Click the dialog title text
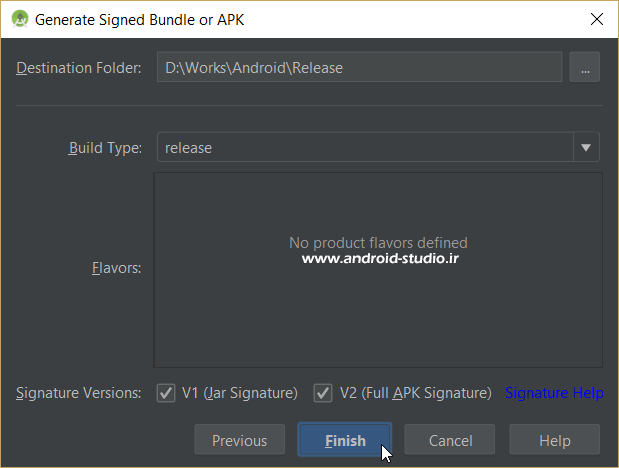This screenshot has width=619, height=468. [139, 19]
